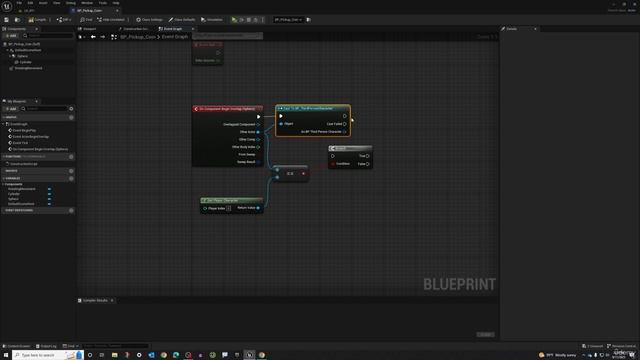Toggle Sphere variable visibility icon
The image size is (640, 360).
pyautogui.click(x=49, y=199)
